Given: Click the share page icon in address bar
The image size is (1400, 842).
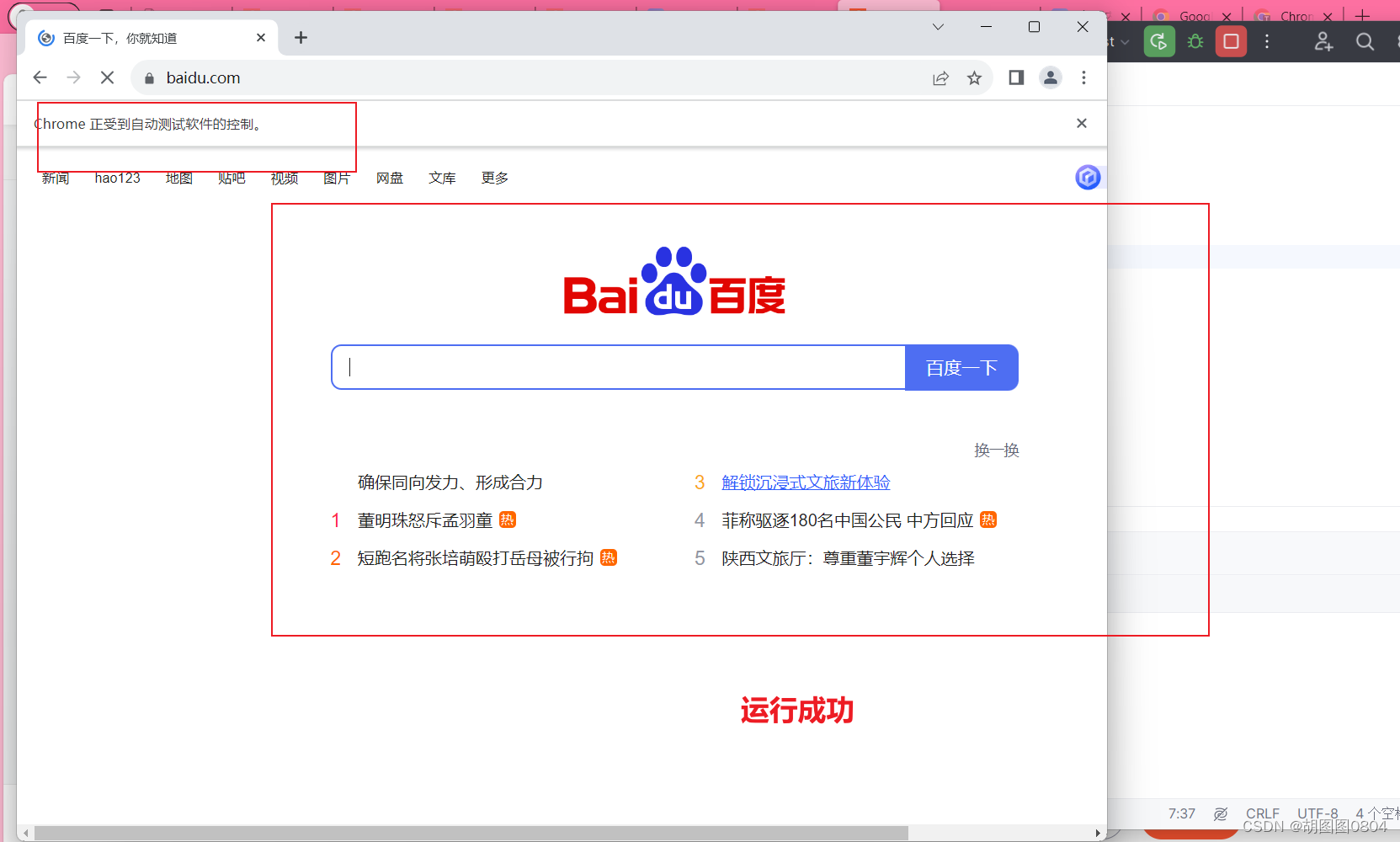Looking at the screenshot, I should pyautogui.click(x=940, y=78).
